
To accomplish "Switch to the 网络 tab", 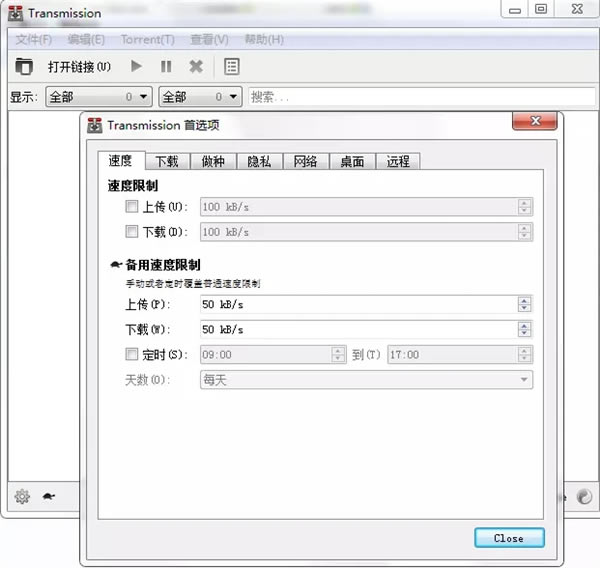I will click(x=306, y=162).
